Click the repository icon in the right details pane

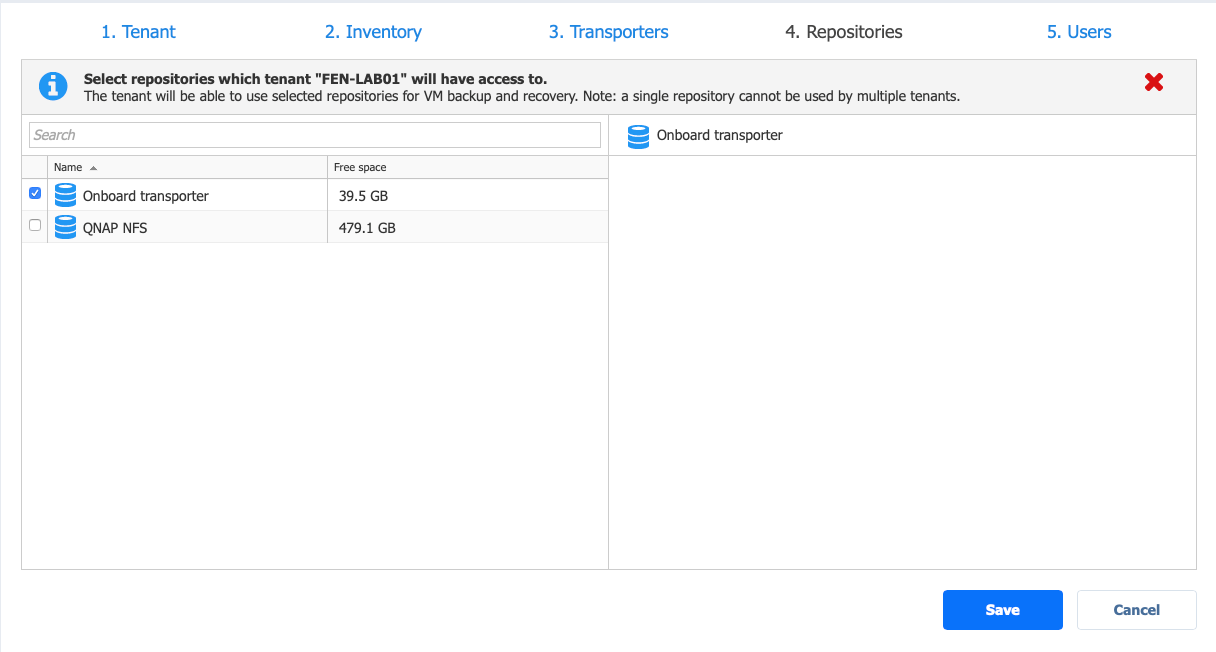tap(638, 135)
